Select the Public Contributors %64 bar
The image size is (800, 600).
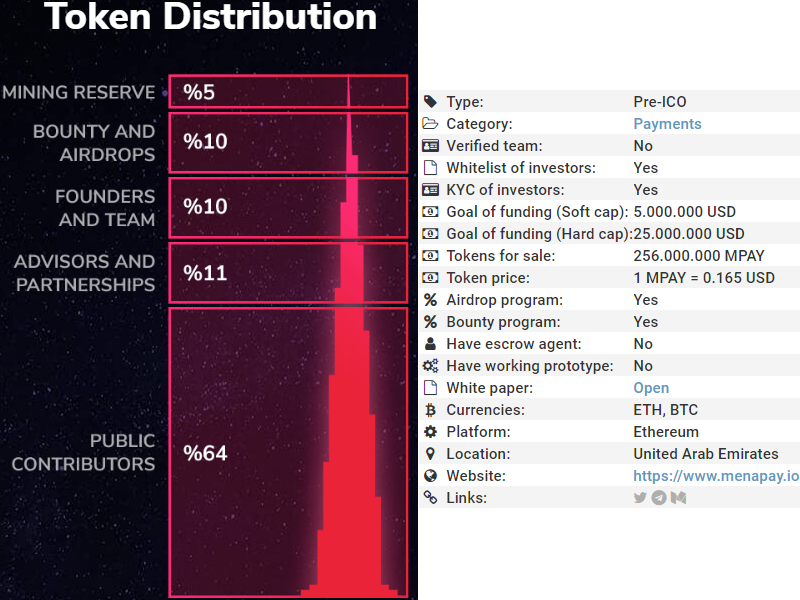coord(288,452)
